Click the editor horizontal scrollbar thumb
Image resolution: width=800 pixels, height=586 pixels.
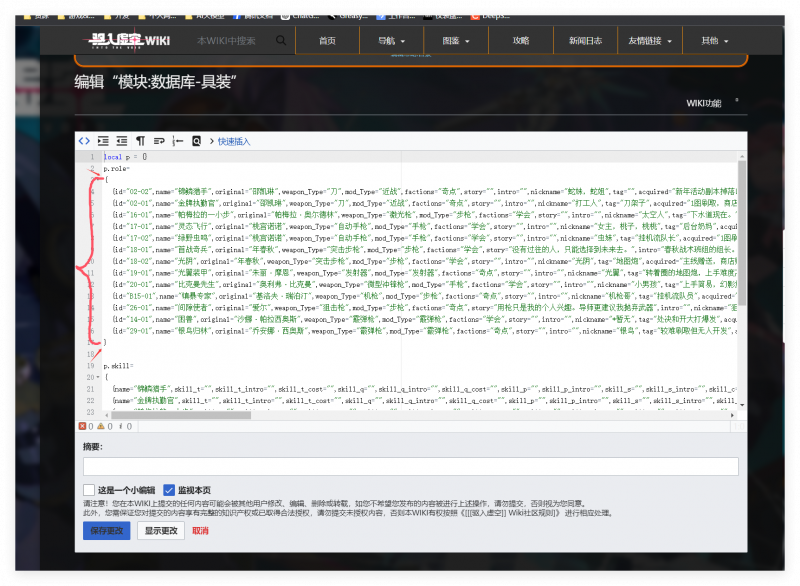click(x=181, y=415)
